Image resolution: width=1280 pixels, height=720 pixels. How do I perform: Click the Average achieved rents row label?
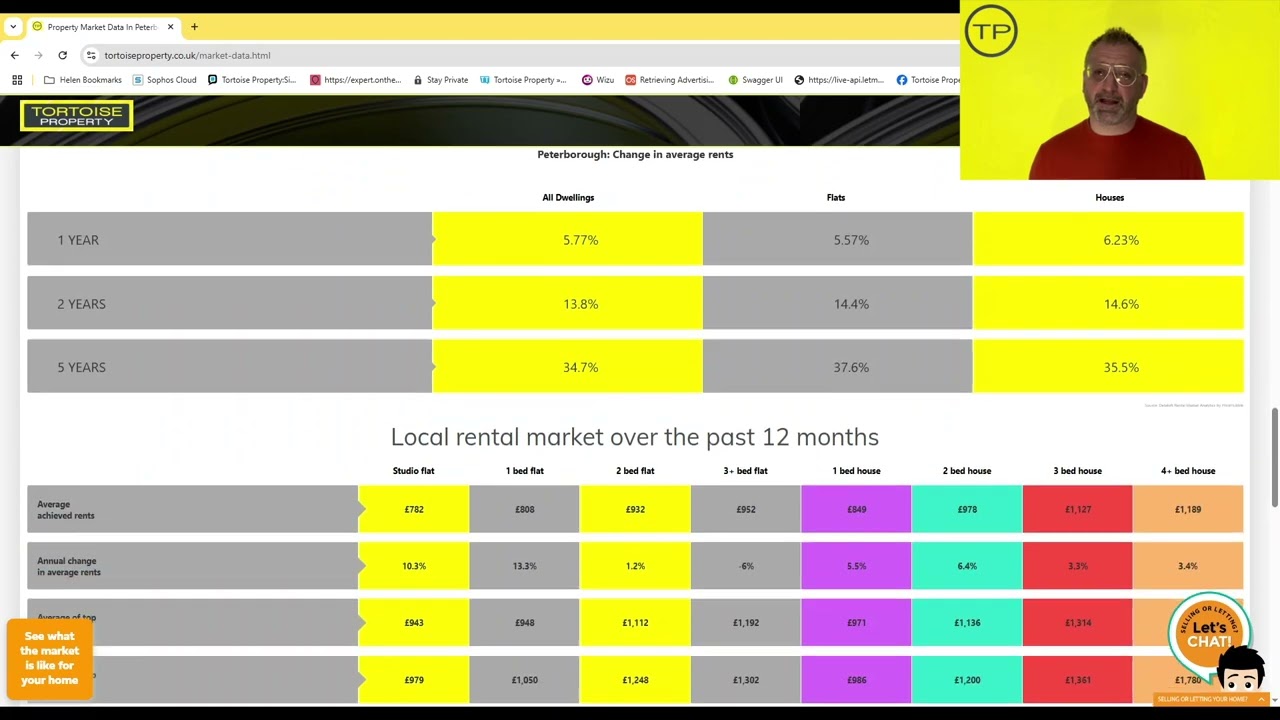65,510
